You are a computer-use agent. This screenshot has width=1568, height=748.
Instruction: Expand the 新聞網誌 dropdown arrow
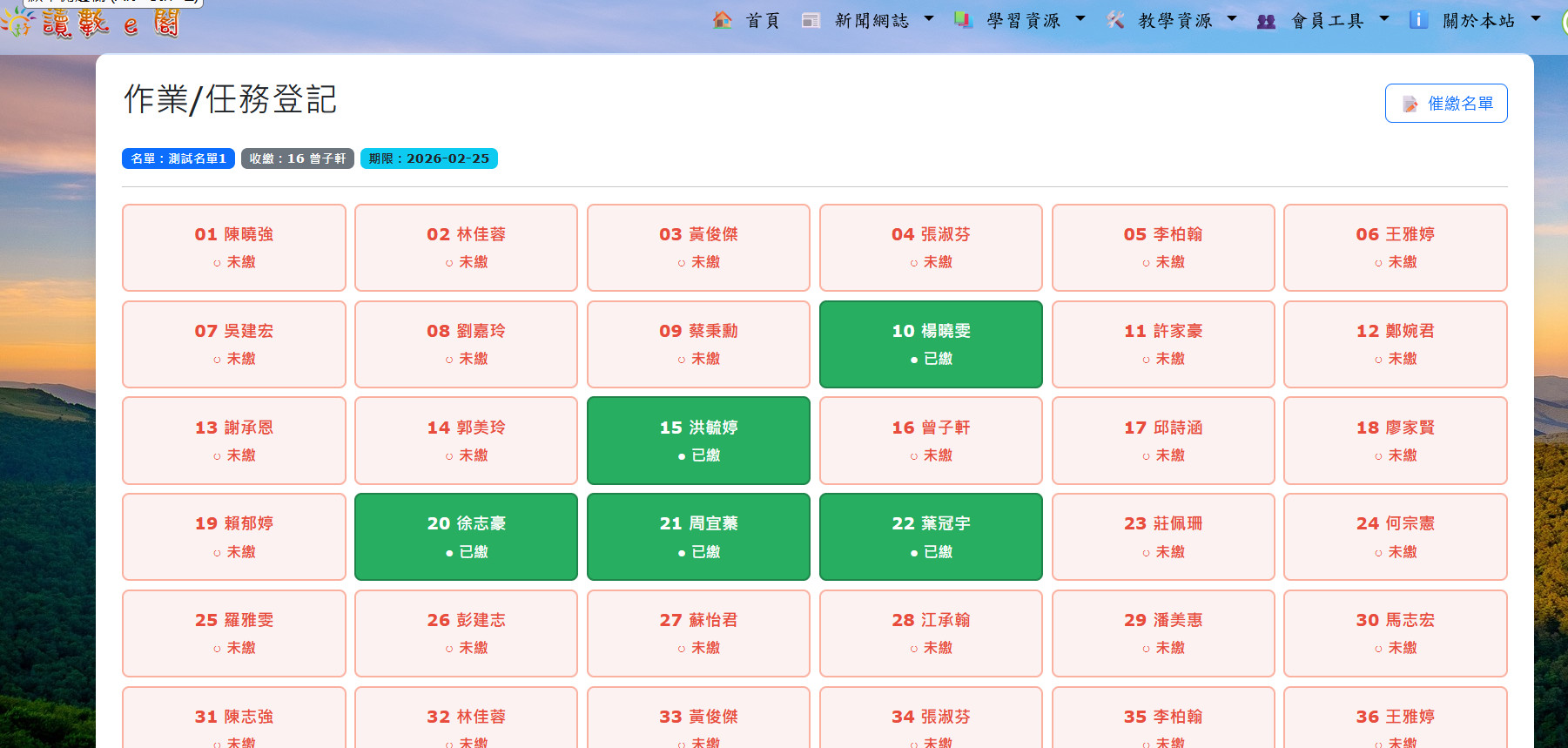(x=928, y=18)
